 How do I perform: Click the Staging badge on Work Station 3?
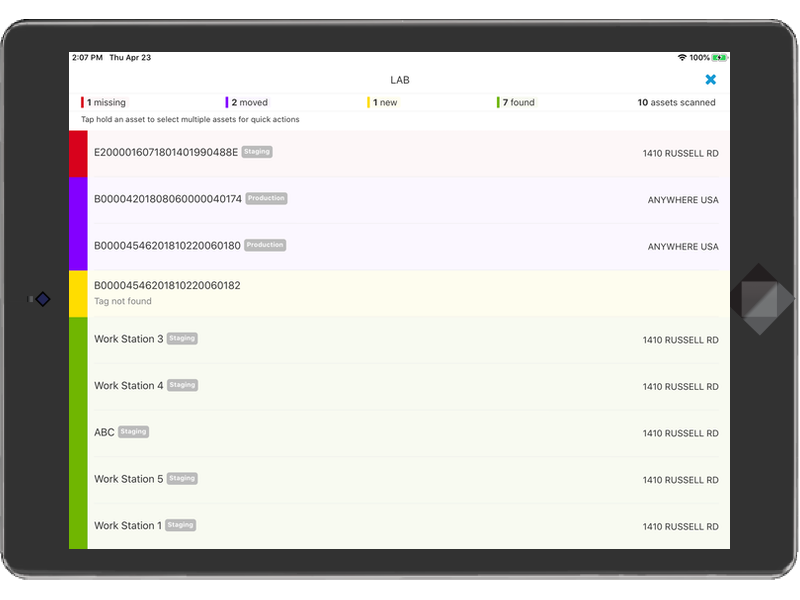182,338
